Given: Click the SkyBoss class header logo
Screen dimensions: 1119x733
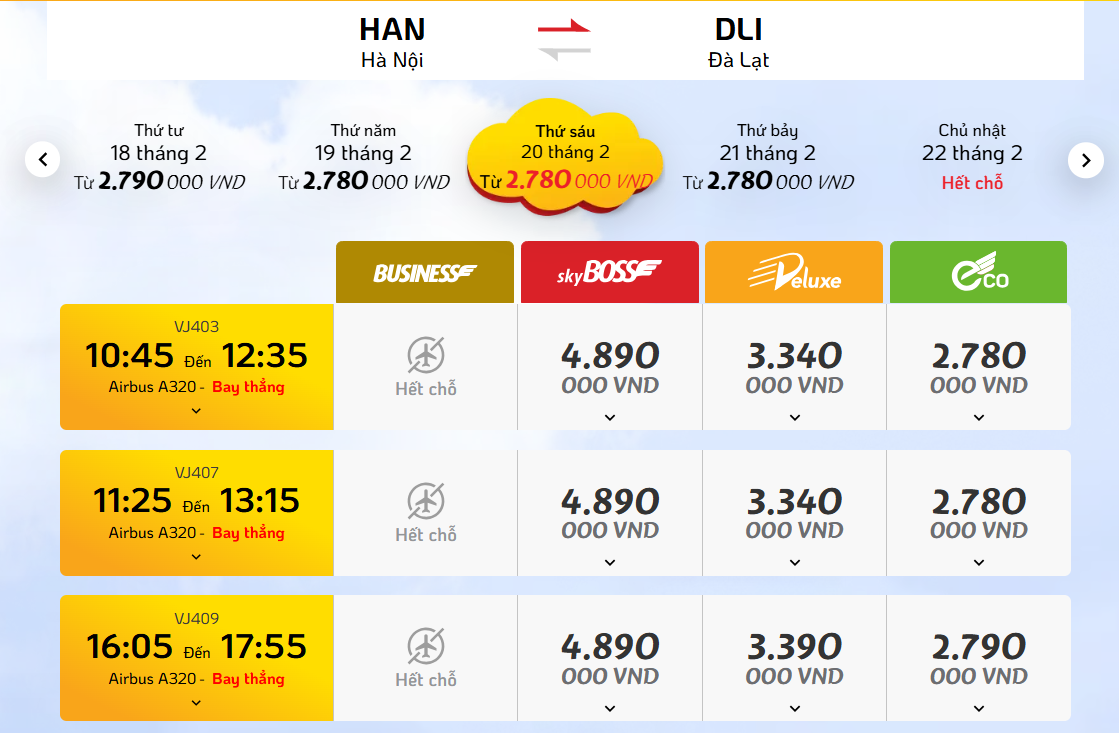Looking at the screenshot, I should pos(609,272).
